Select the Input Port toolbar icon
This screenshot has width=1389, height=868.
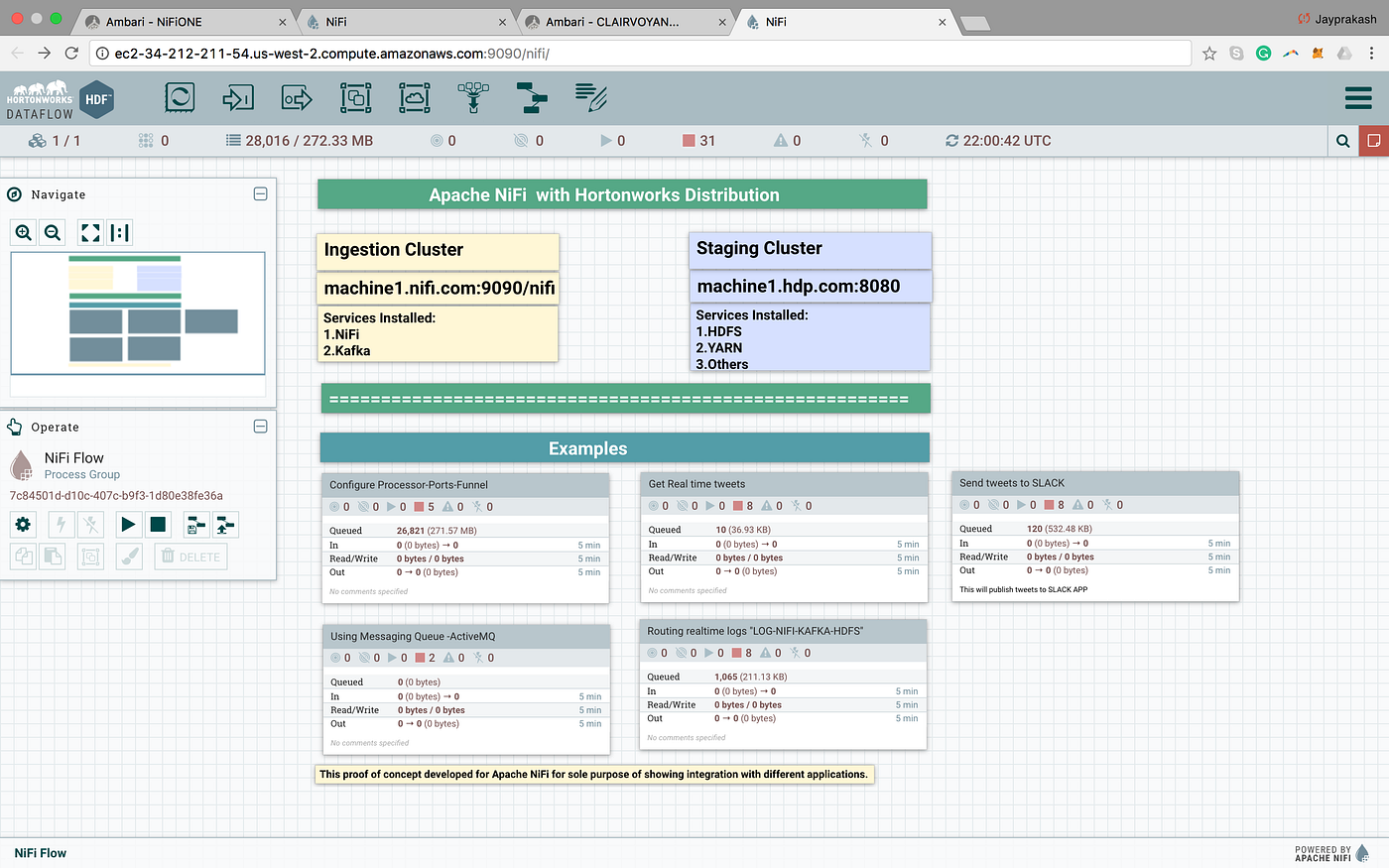238,97
